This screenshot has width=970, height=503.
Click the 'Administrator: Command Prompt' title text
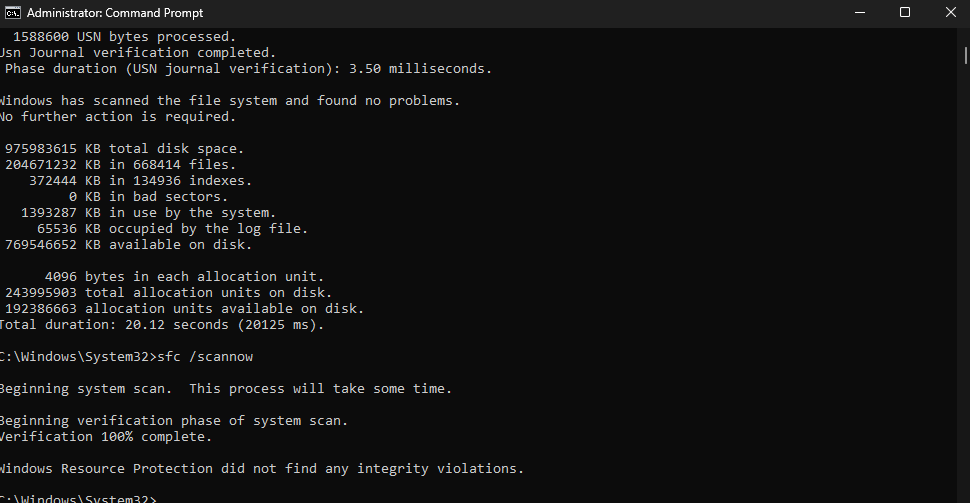pyautogui.click(x=115, y=13)
